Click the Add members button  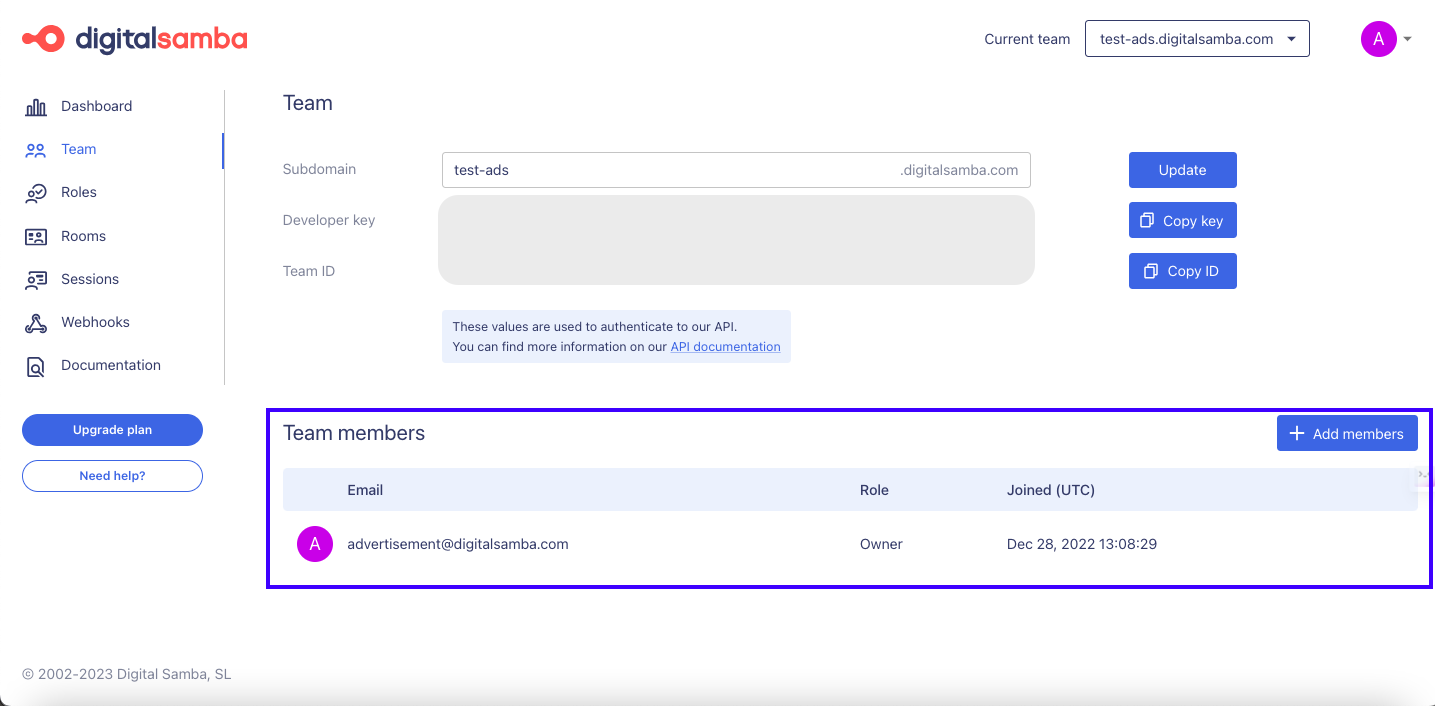coord(1347,433)
